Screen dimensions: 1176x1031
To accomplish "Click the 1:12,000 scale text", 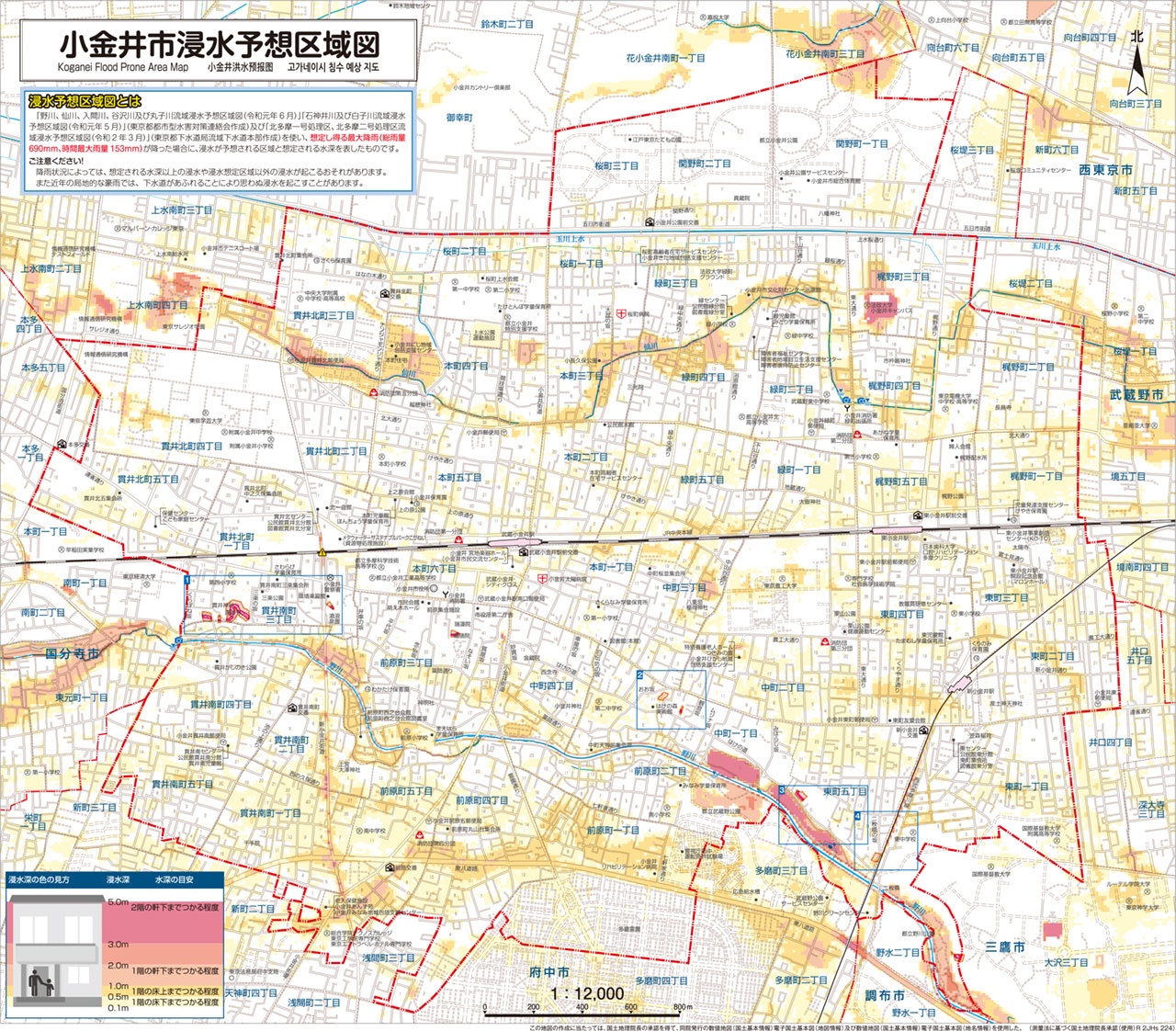I will (x=588, y=993).
